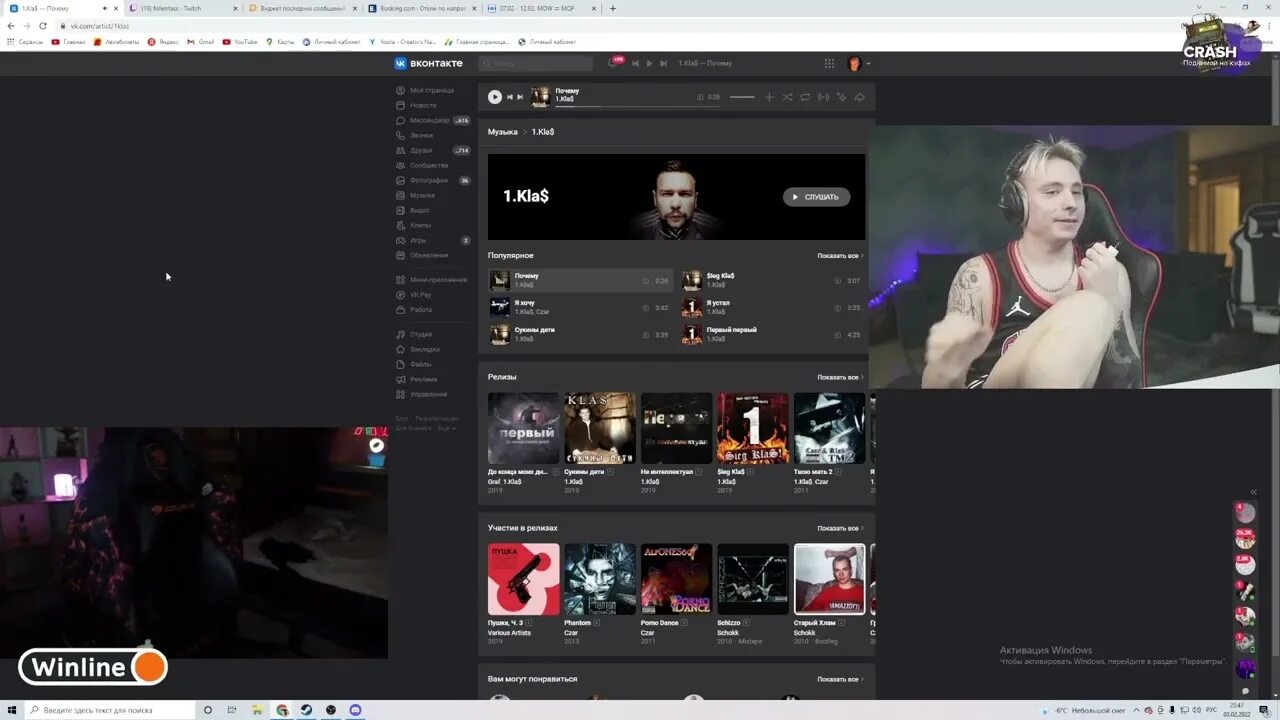
Task: Play the track Я устал
Action: 772,307
